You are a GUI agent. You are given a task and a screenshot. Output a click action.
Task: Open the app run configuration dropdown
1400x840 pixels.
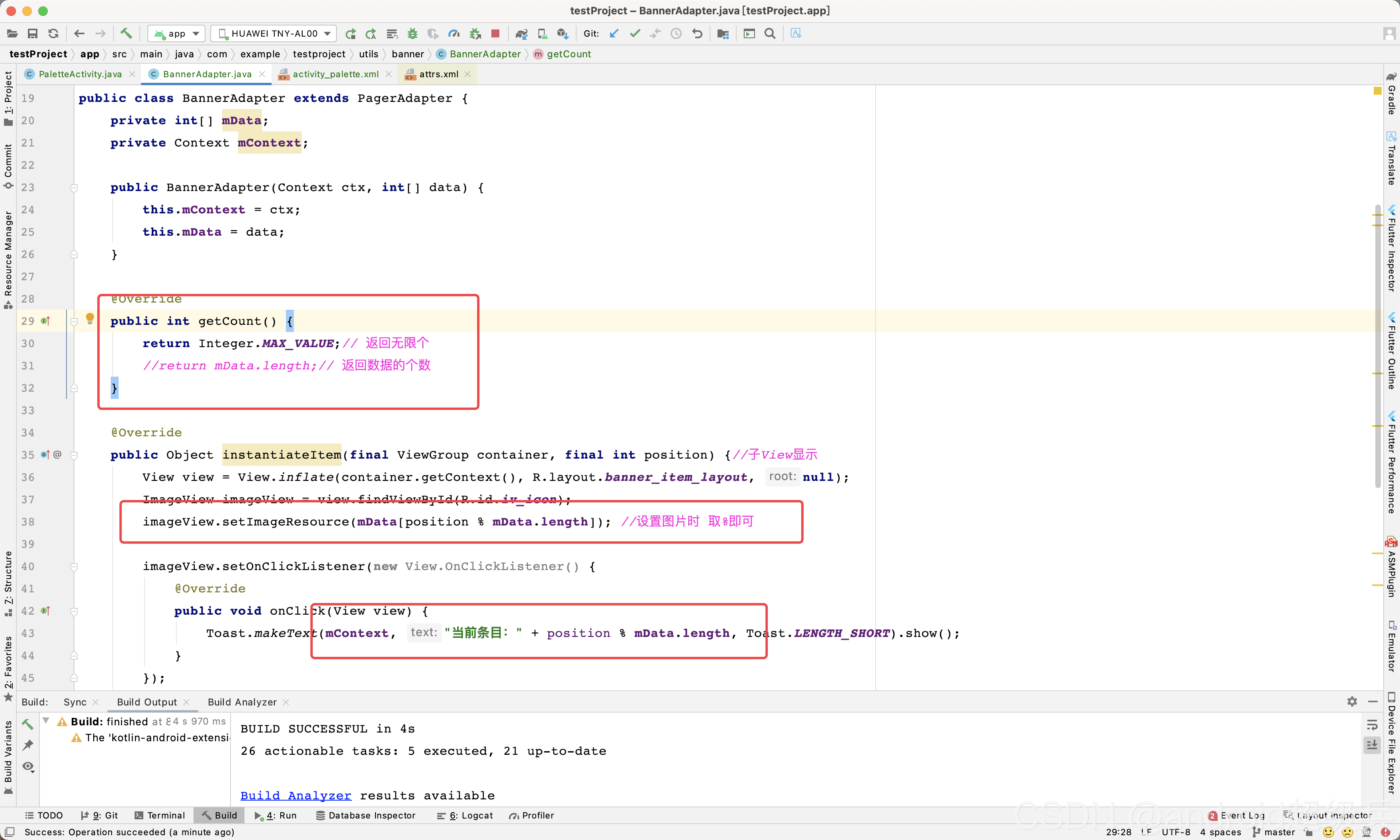176,33
